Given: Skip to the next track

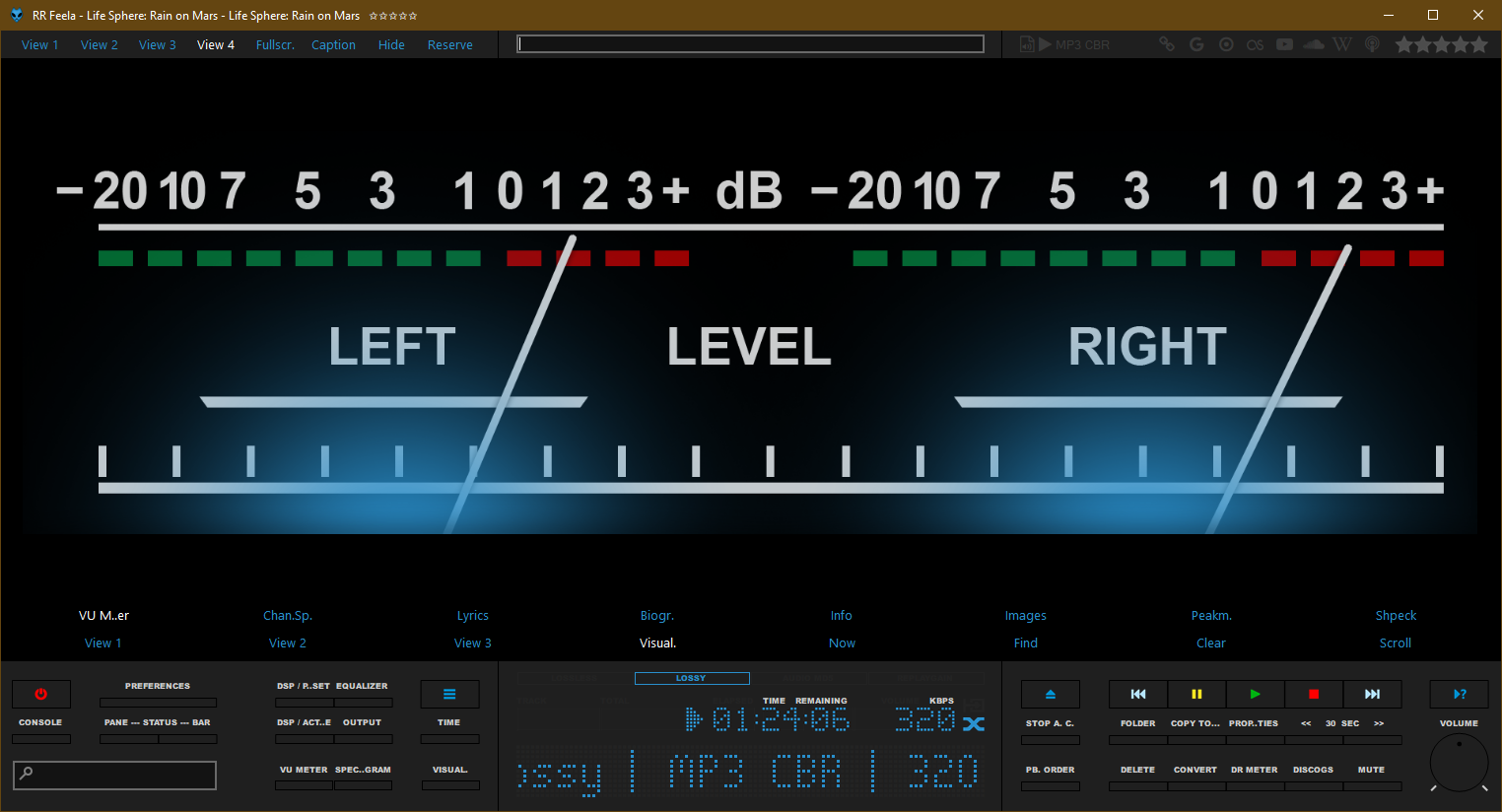Looking at the screenshot, I should tap(1372, 694).
